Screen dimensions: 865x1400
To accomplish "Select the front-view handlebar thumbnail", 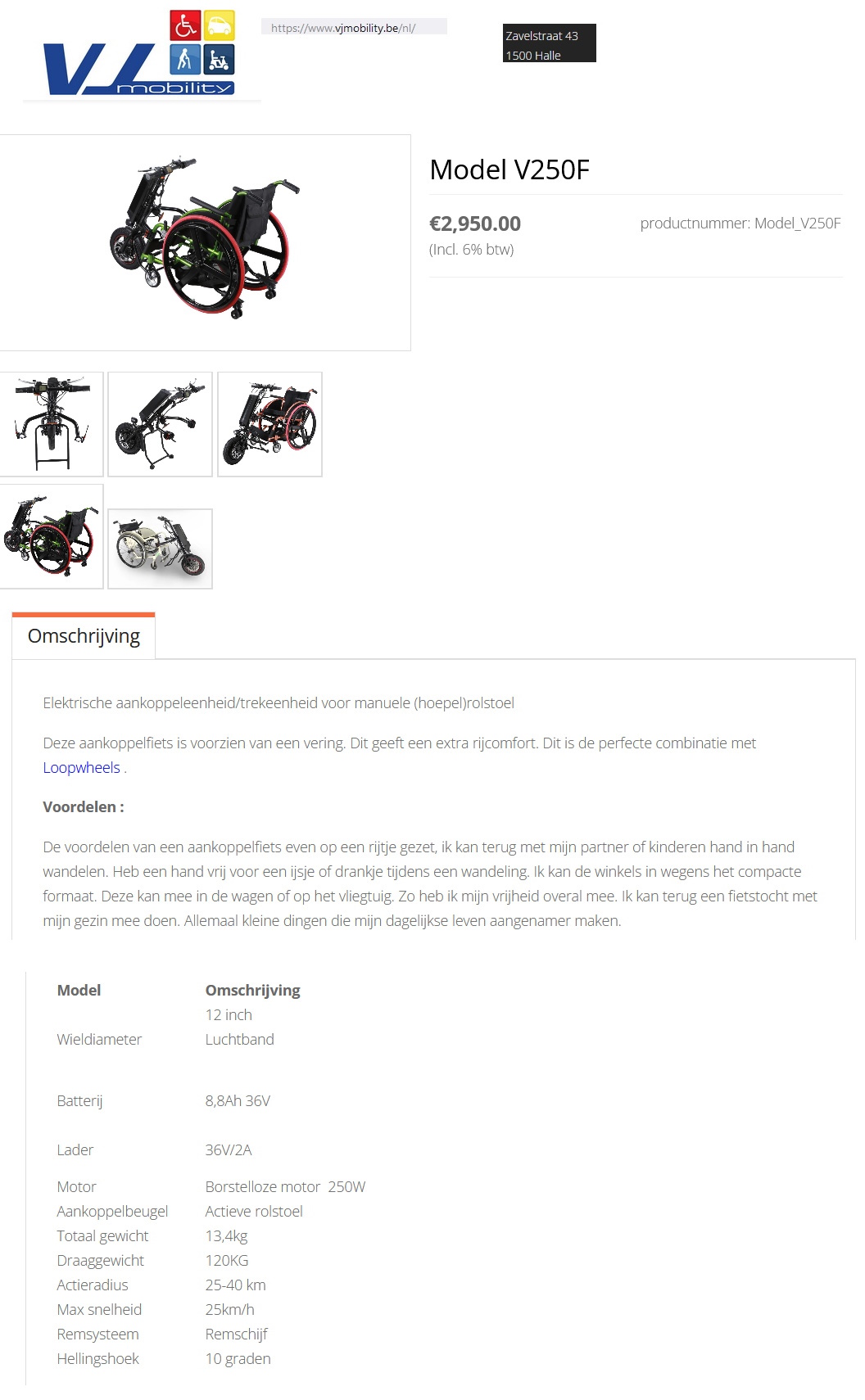I will click(x=51, y=424).
